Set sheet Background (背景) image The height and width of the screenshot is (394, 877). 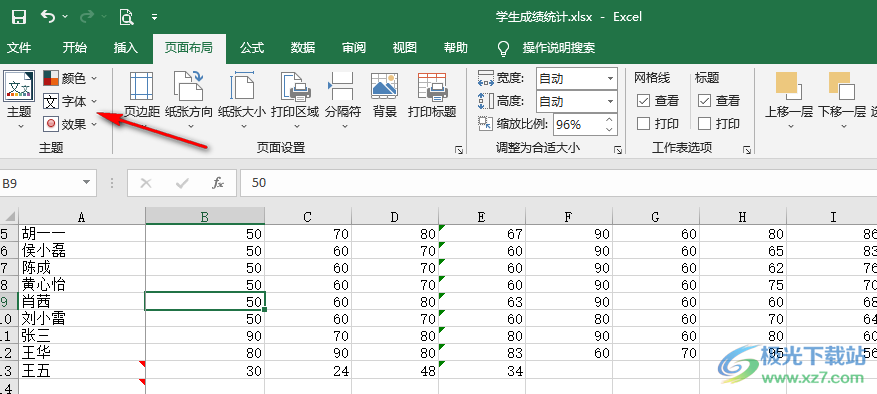pos(385,95)
